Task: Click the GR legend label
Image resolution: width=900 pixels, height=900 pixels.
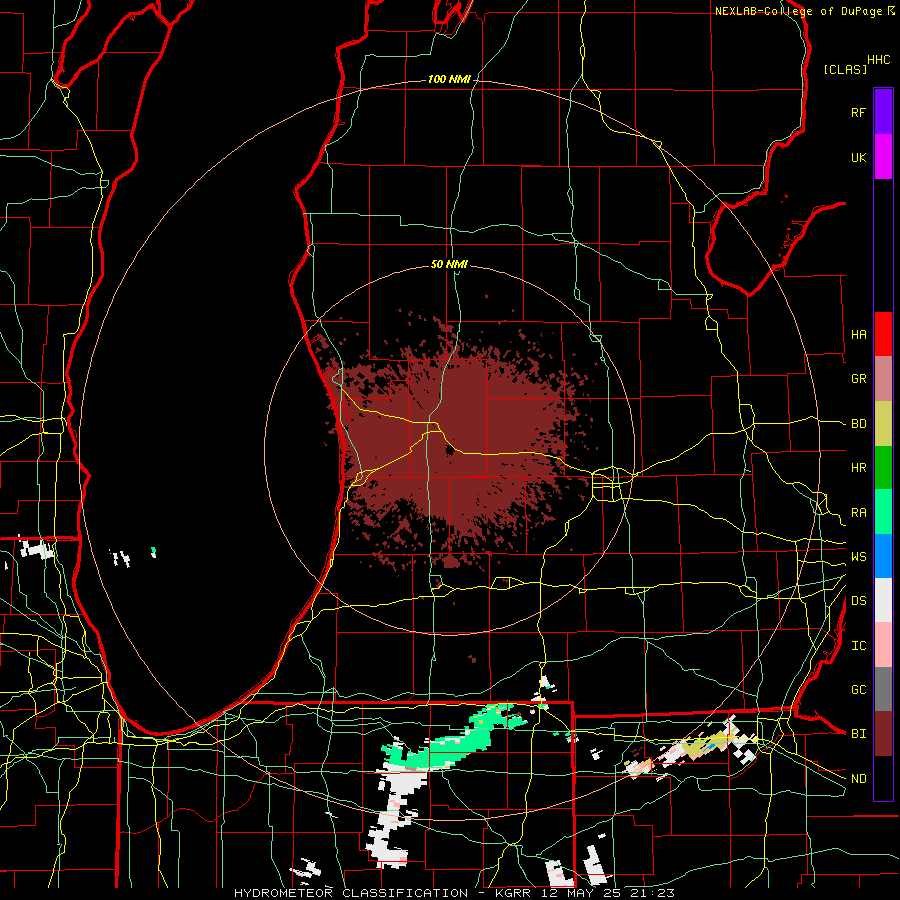Action: 858,379
